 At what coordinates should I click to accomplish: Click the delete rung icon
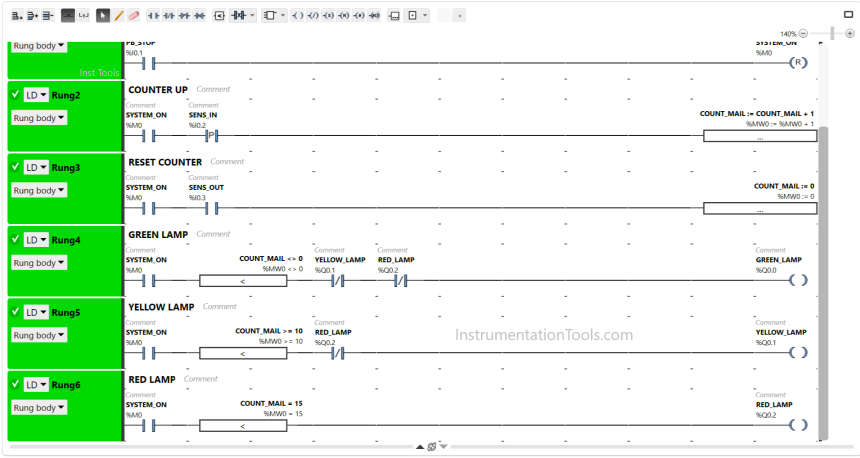pyautogui.click(x=48, y=16)
